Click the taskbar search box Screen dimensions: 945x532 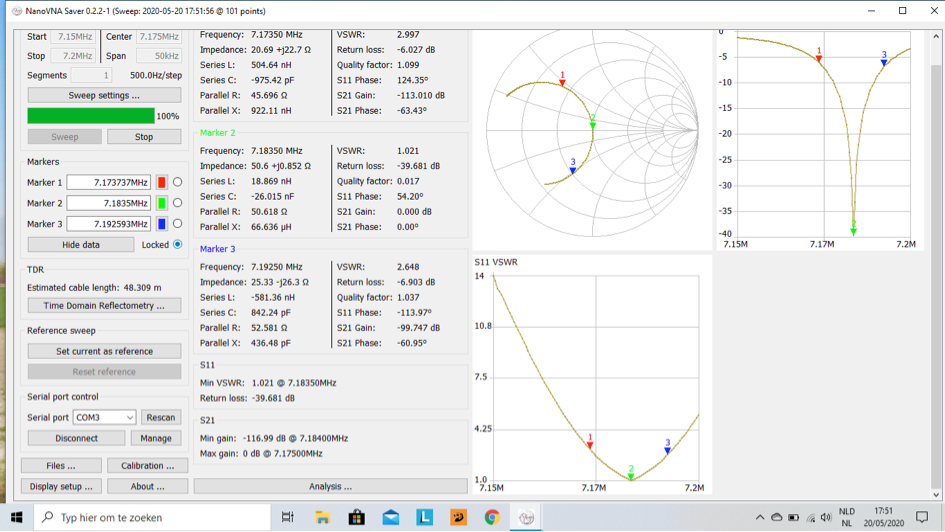[152, 517]
